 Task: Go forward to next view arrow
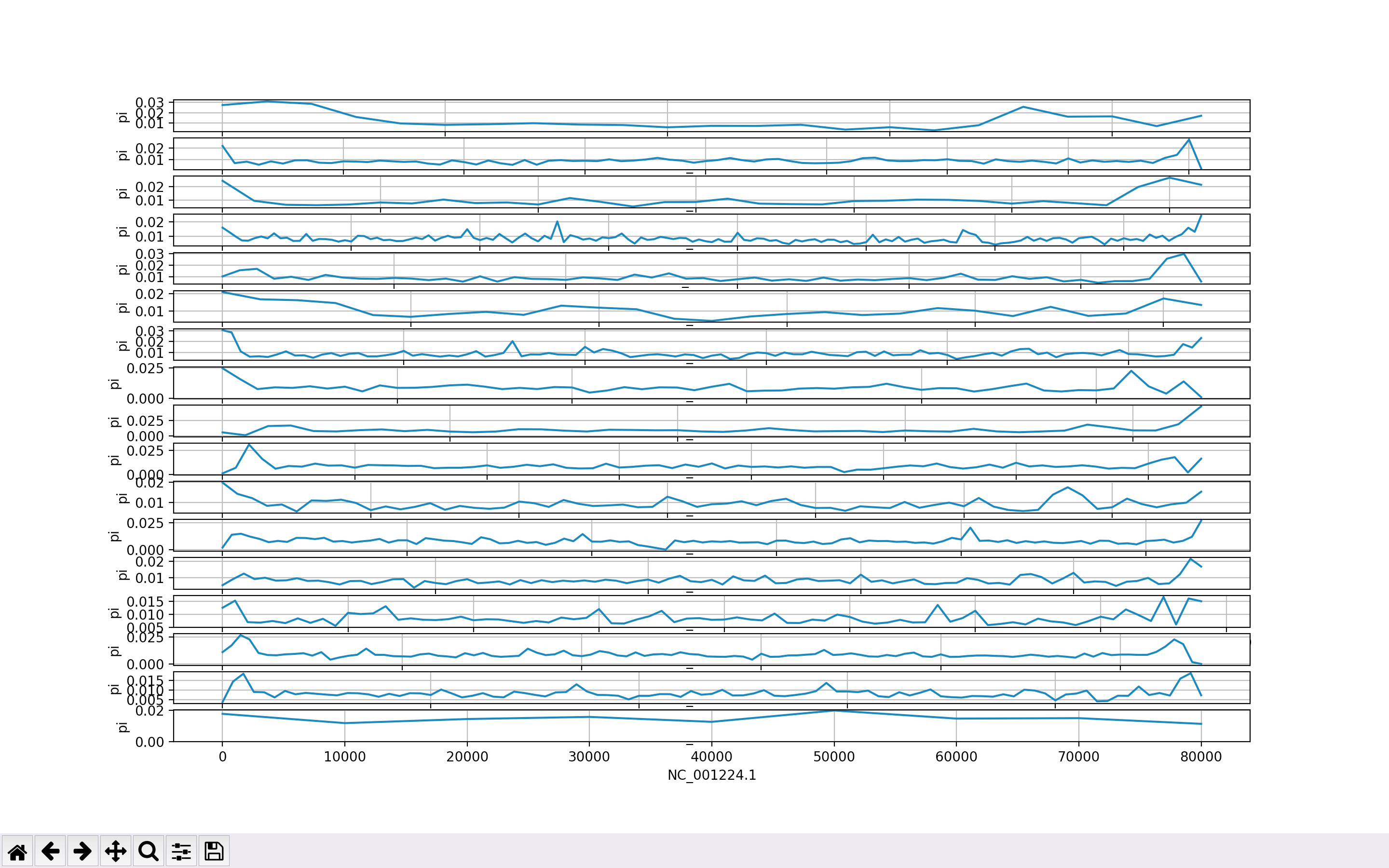[82, 851]
